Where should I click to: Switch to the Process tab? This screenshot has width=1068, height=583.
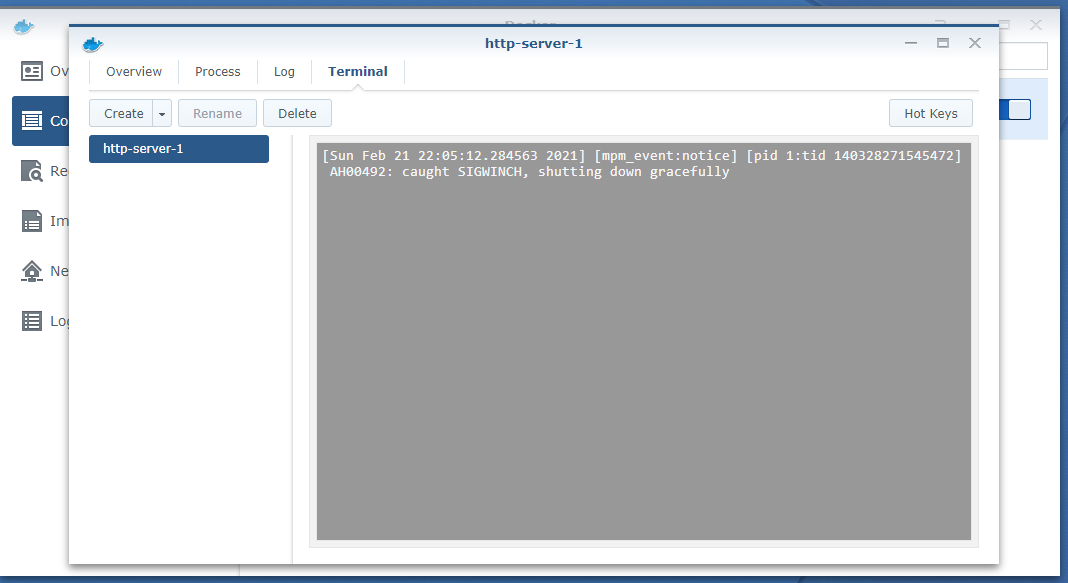pos(217,72)
